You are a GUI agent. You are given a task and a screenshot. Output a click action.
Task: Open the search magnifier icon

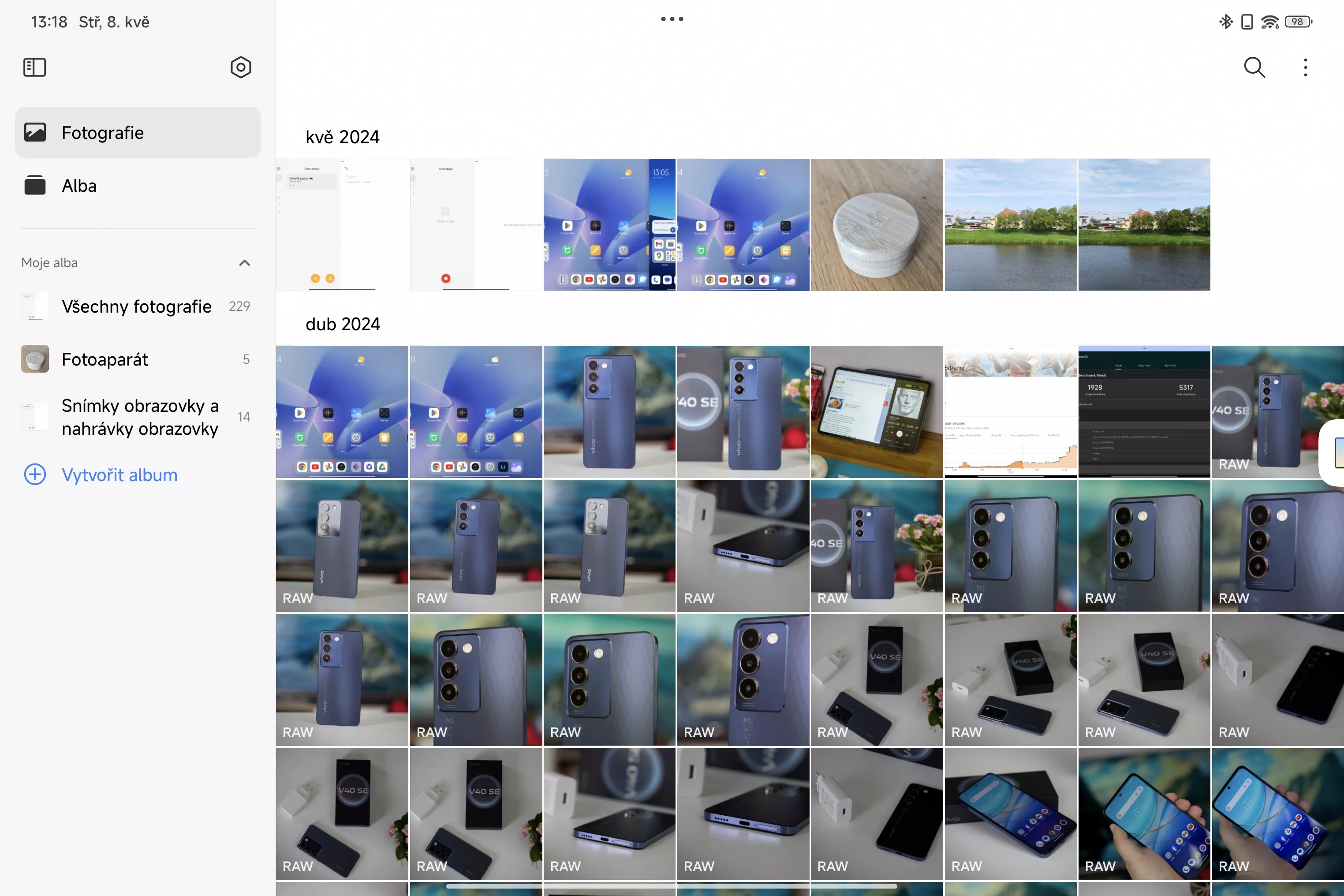click(x=1254, y=67)
